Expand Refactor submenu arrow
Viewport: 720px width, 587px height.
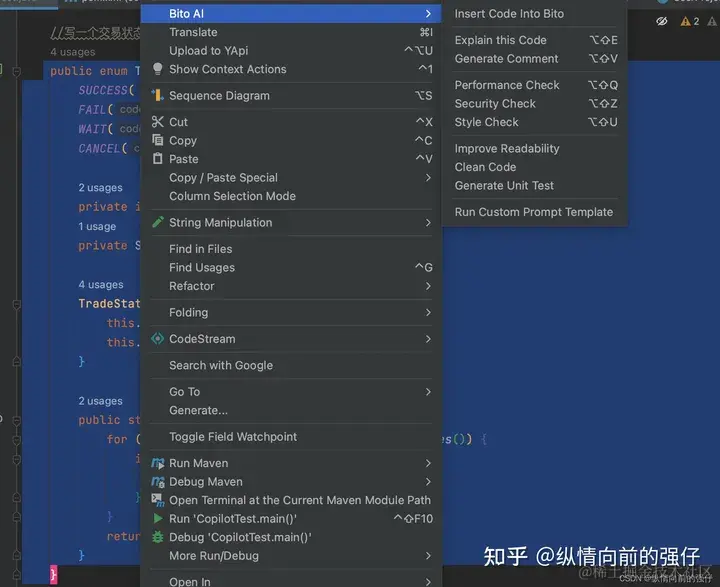[x=428, y=286]
